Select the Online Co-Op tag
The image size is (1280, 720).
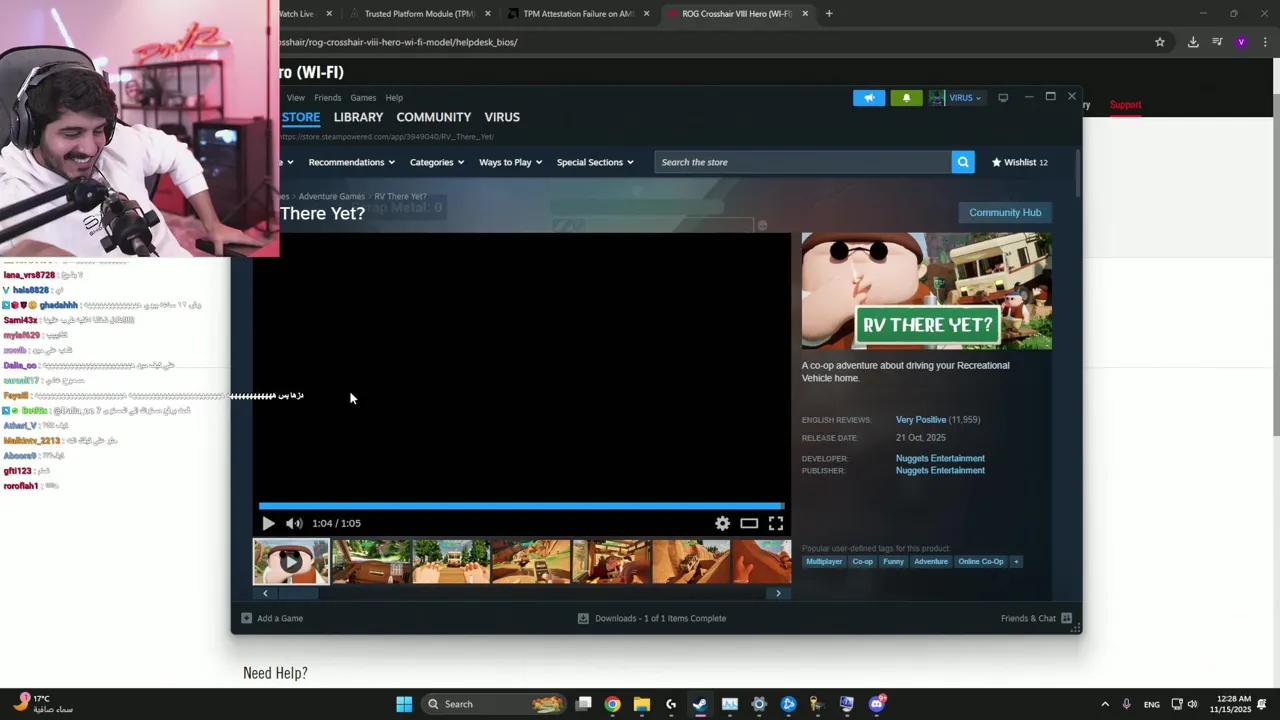(x=980, y=562)
